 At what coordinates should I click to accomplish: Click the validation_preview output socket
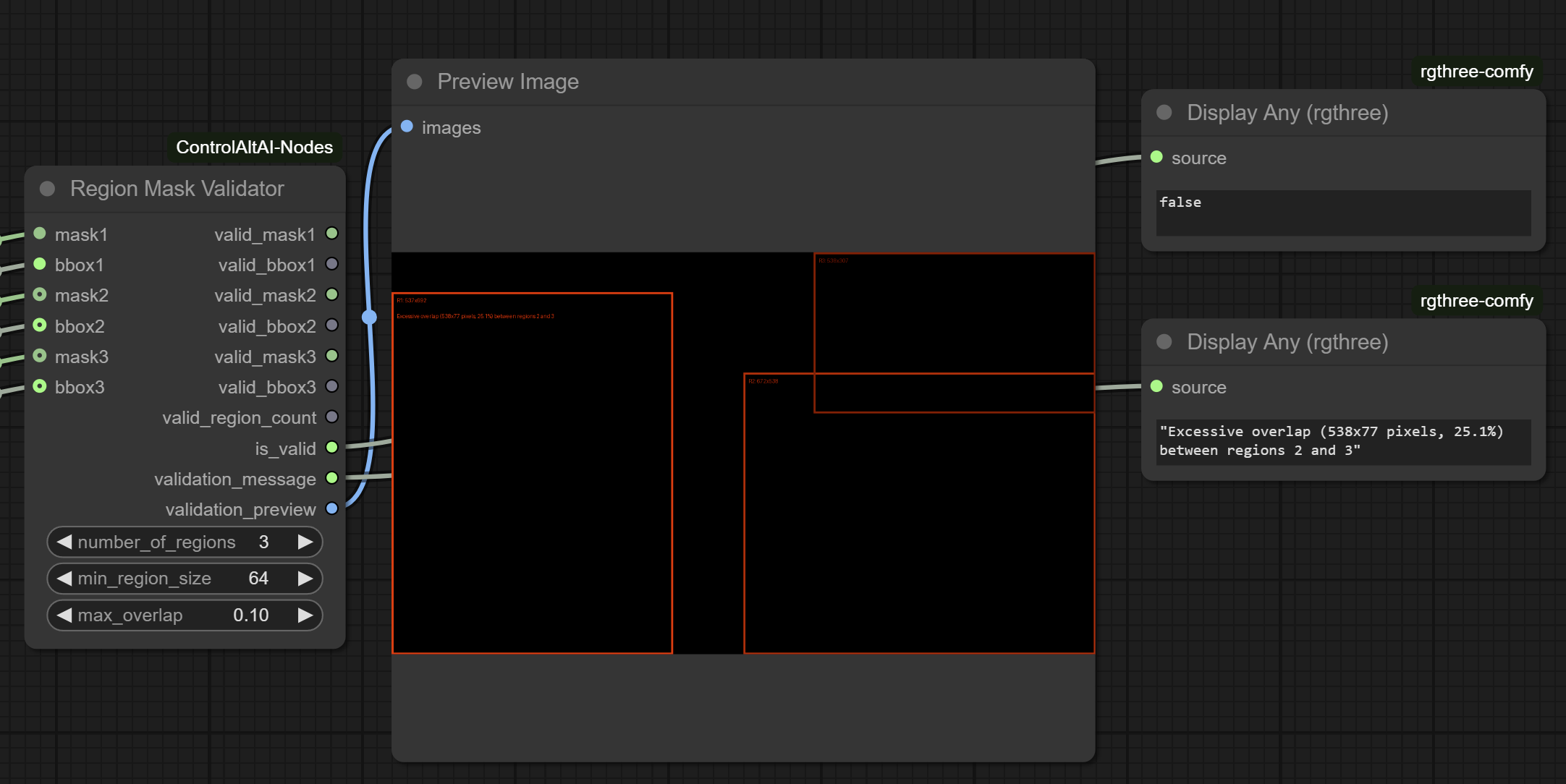(332, 508)
